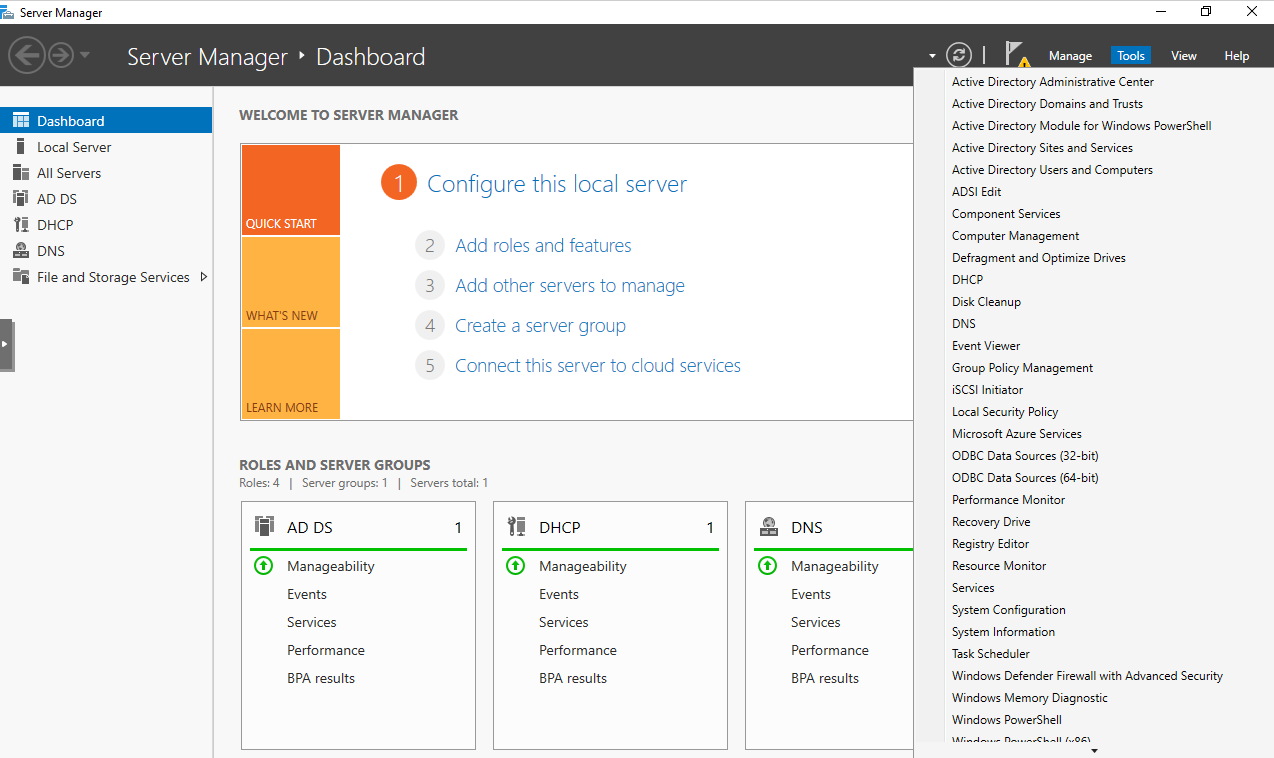This screenshot has width=1274, height=758.
Task: Click the DHCP tile header icon
Action: click(516, 526)
